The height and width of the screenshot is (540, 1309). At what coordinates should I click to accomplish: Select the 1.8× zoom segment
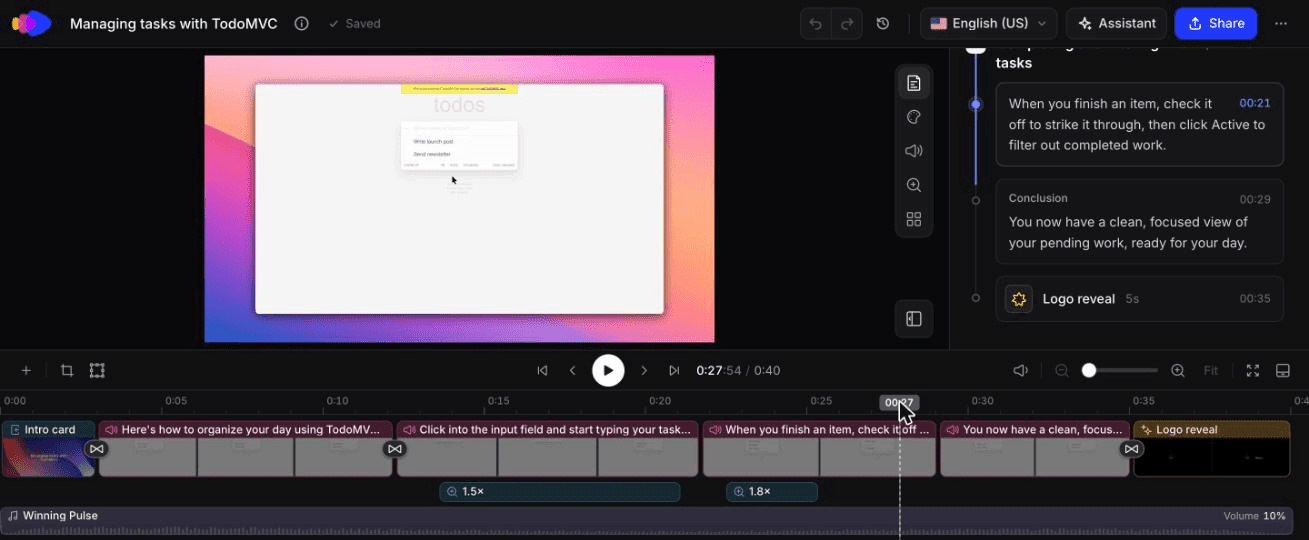coord(772,492)
